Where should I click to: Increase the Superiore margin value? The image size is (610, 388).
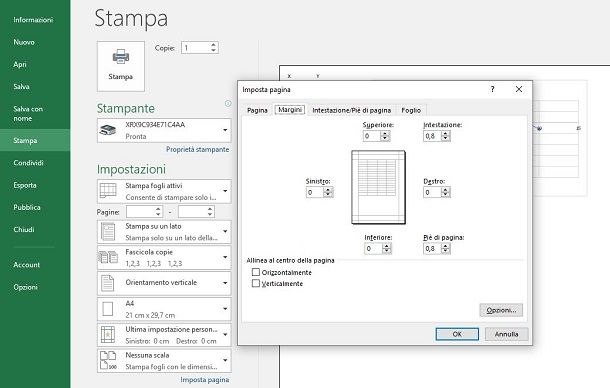[x=385, y=133]
